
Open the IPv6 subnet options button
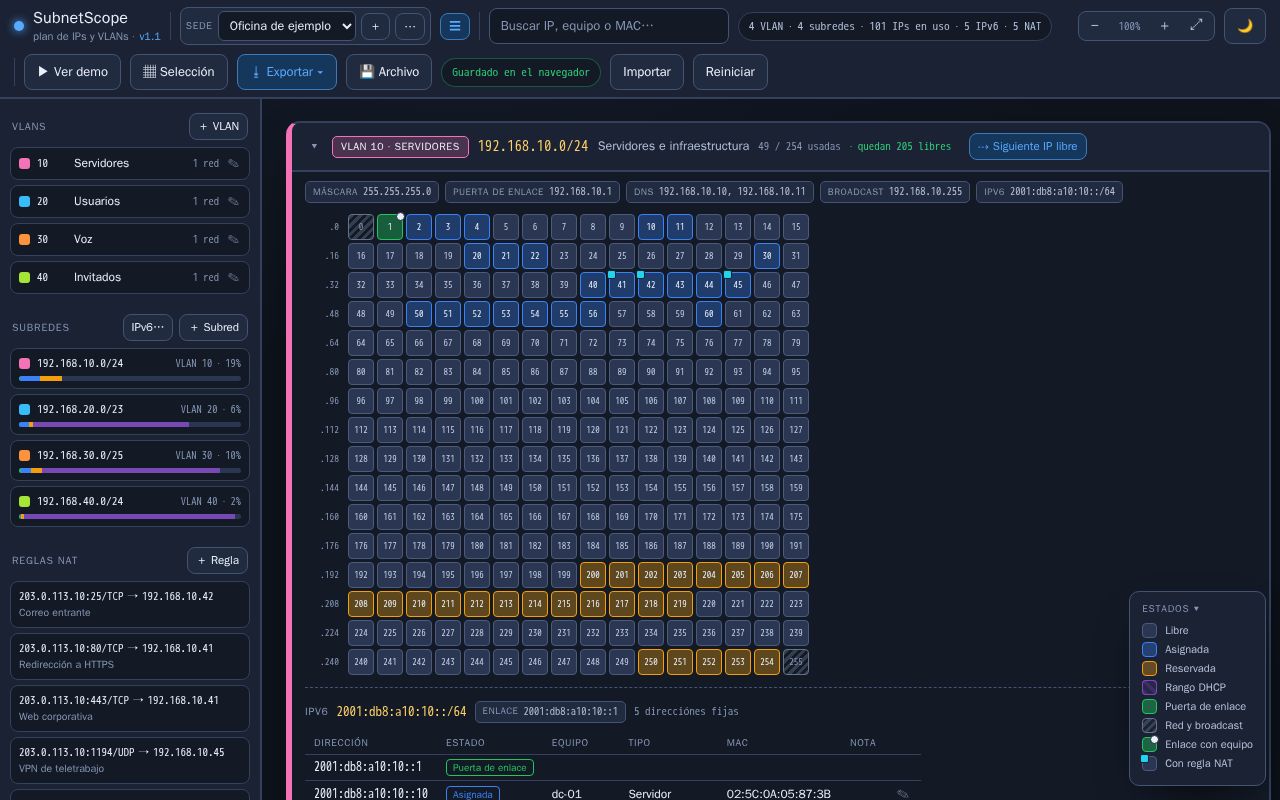point(148,327)
